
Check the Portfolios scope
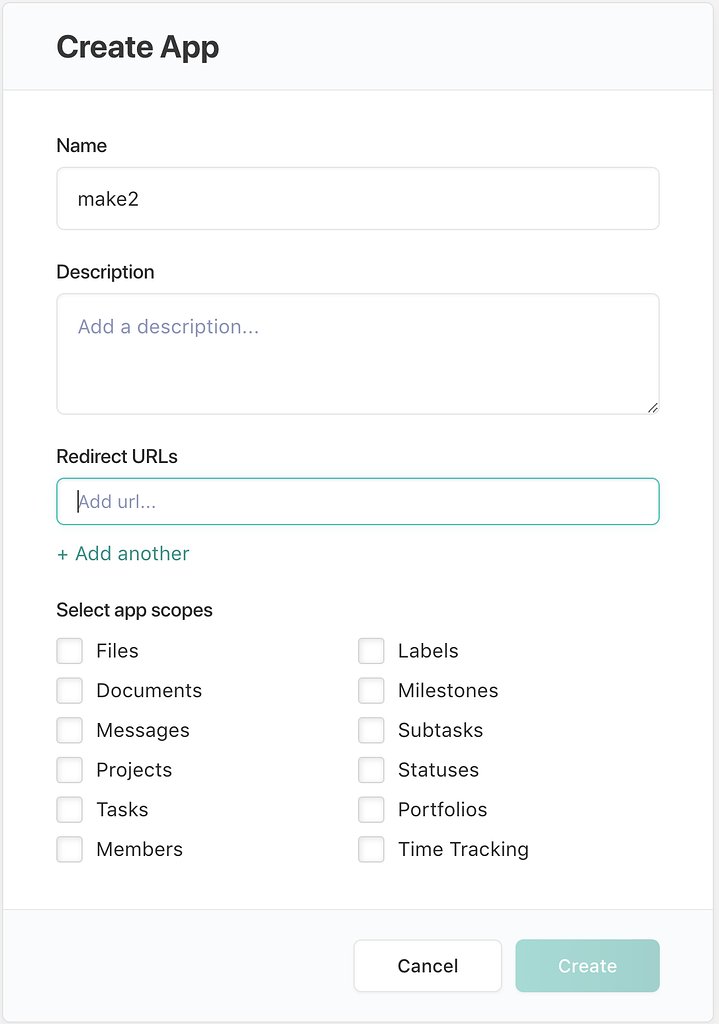point(371,809)
